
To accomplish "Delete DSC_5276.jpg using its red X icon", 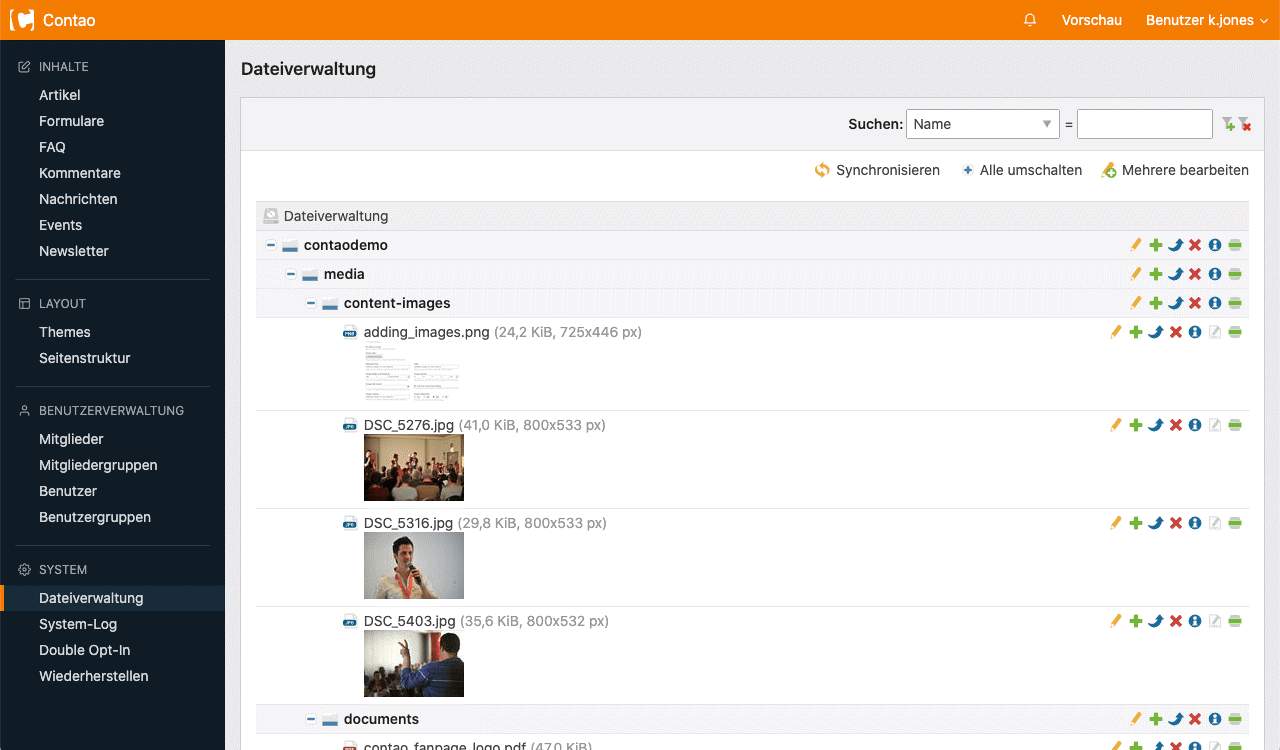I will tap(1176, 425).
